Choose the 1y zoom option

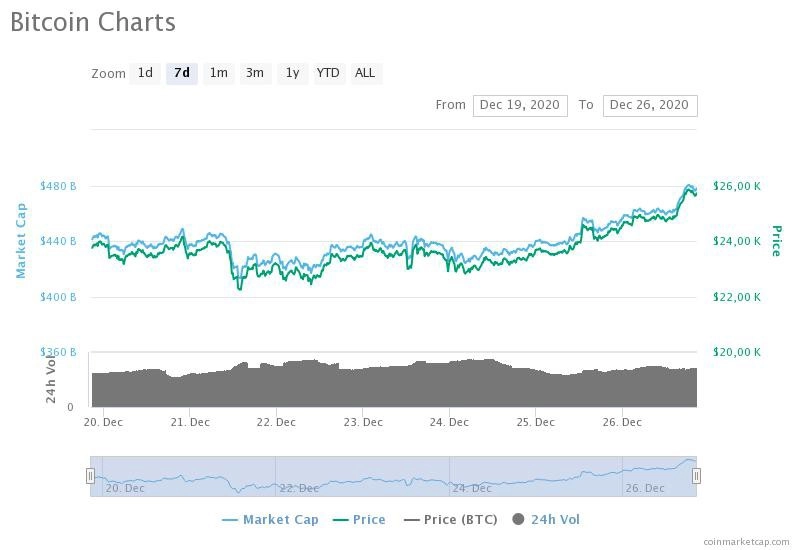[292, 73]
